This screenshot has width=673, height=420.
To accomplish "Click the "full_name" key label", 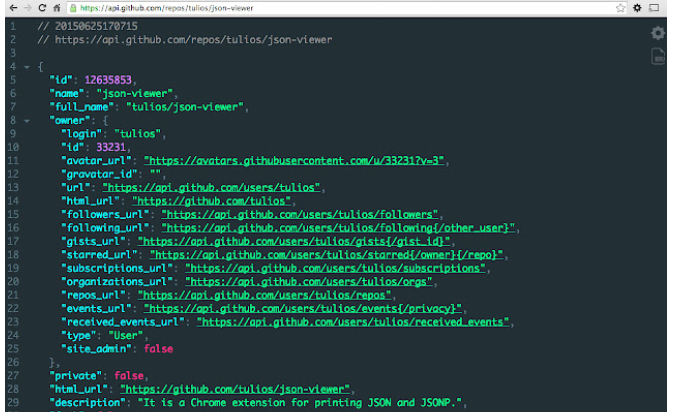I will pyautogui.click(x=82, y=107).
